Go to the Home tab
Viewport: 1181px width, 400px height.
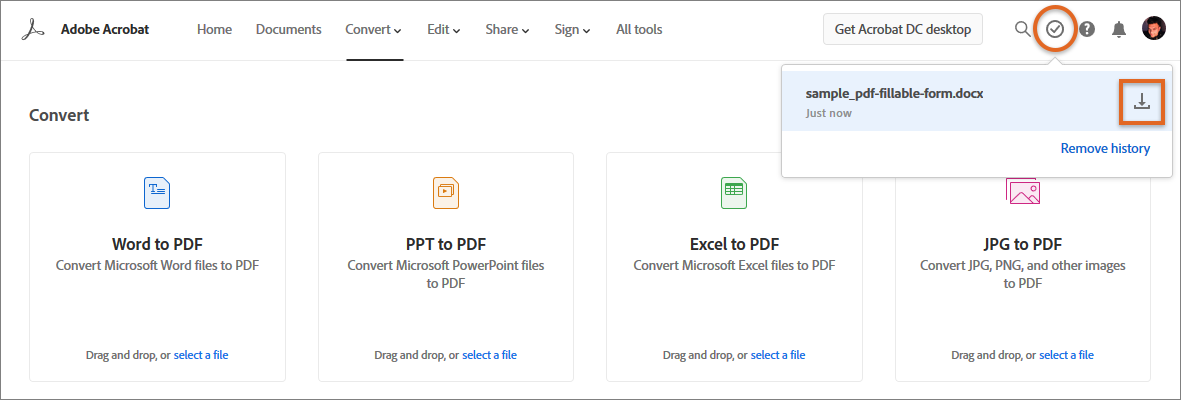click(215, 29)
